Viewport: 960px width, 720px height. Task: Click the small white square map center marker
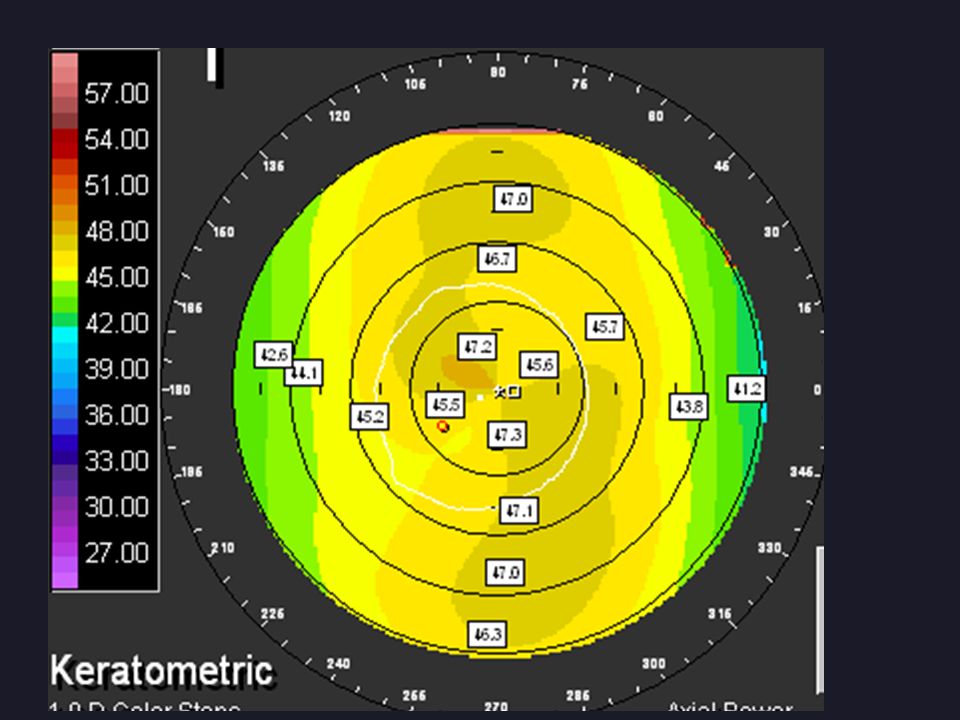coord(480,397)
